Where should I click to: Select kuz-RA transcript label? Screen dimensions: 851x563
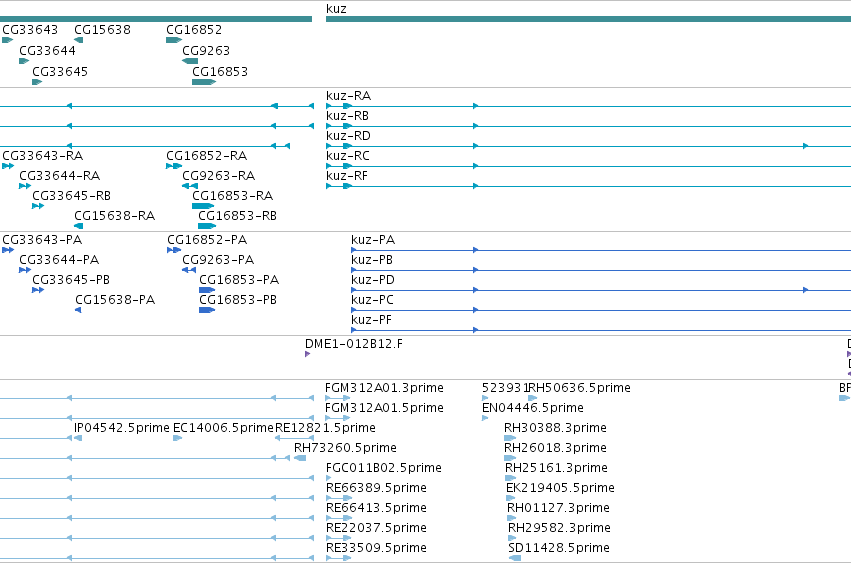pyautogui.click(x=348, y=96)
